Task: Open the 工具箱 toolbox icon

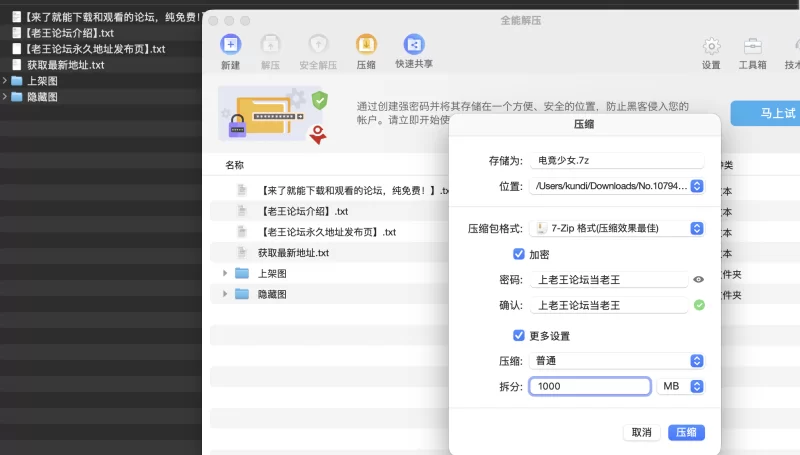Action: coord(752,46)
